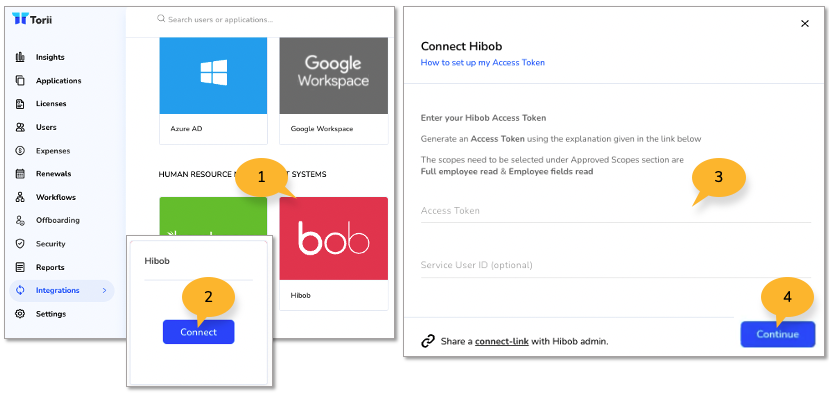Click the Google Workspace card label
The image size is (829, 398).
coord(322,128)
